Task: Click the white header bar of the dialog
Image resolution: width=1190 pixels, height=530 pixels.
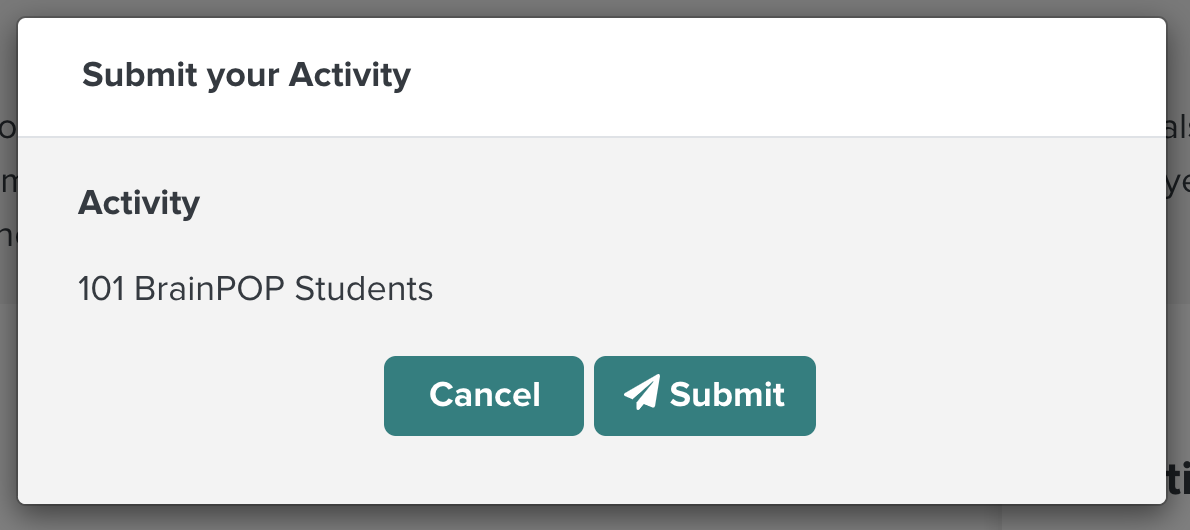Action: [x=592, y=77]
